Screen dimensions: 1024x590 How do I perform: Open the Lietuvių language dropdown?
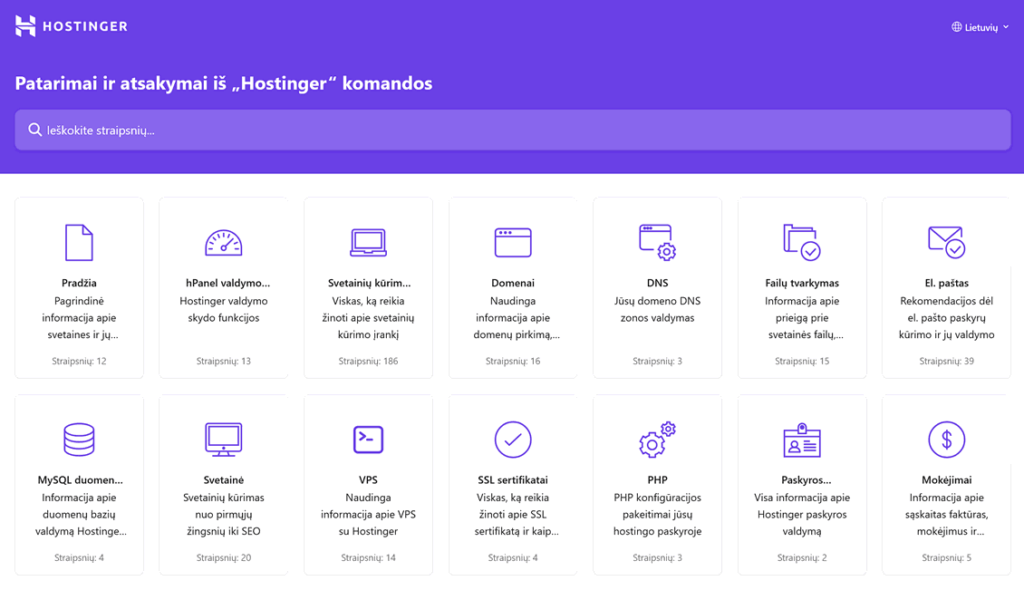pyautogui.click(x=980, y=27)
